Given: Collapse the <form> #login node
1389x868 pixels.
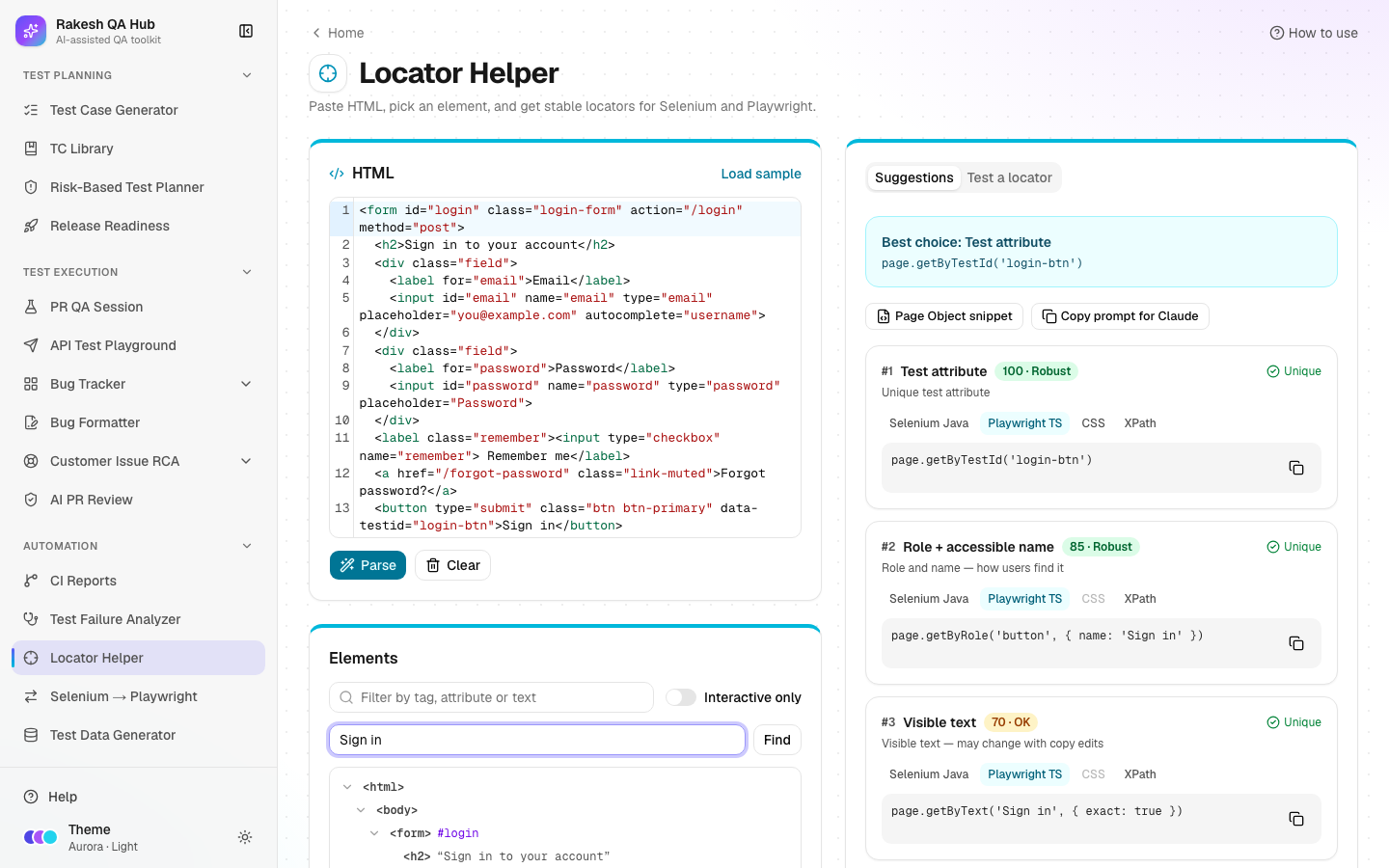Looking at the screenshot, I should [x=374, y=833].
